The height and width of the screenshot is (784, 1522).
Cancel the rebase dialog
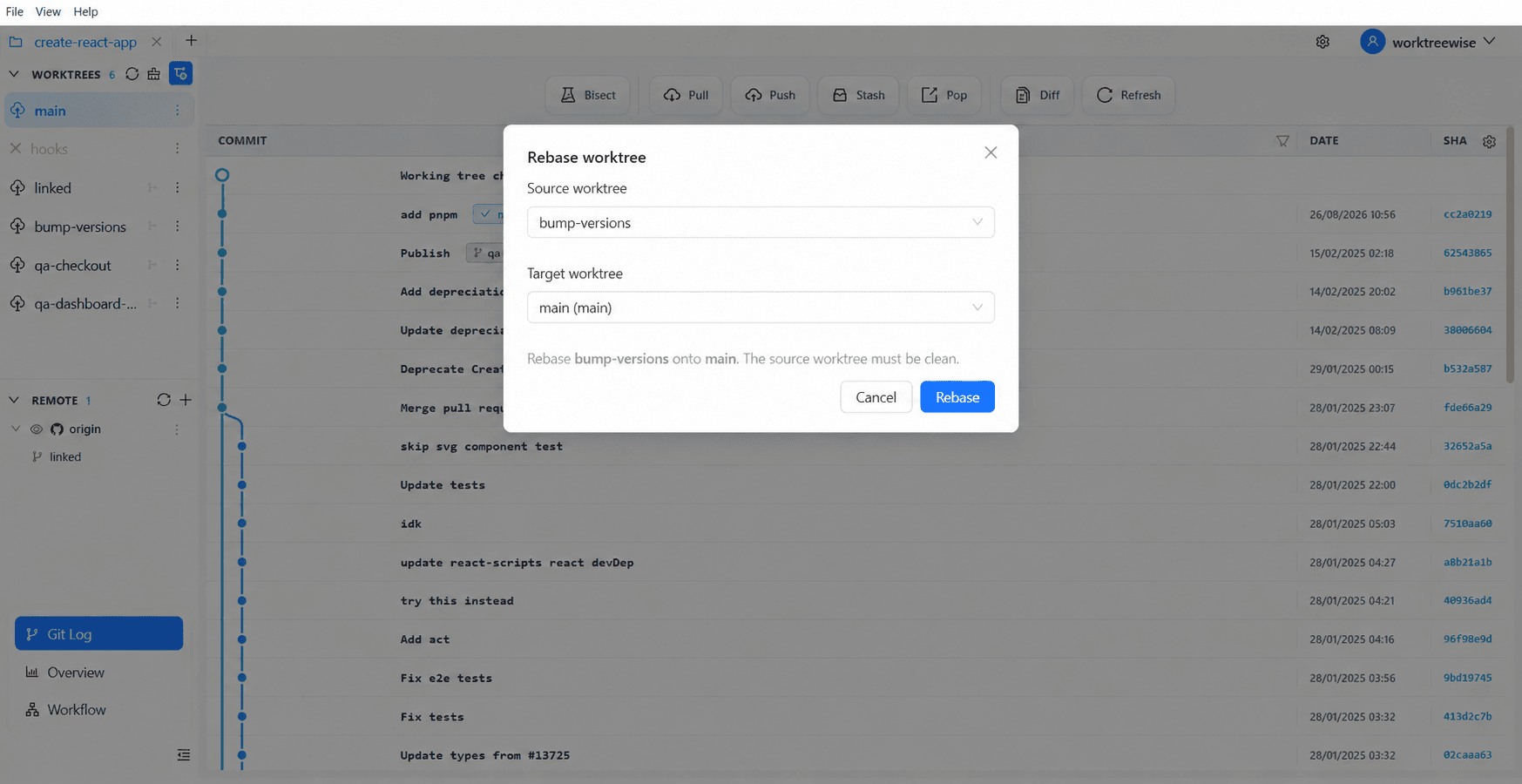(x=876, y=397)
